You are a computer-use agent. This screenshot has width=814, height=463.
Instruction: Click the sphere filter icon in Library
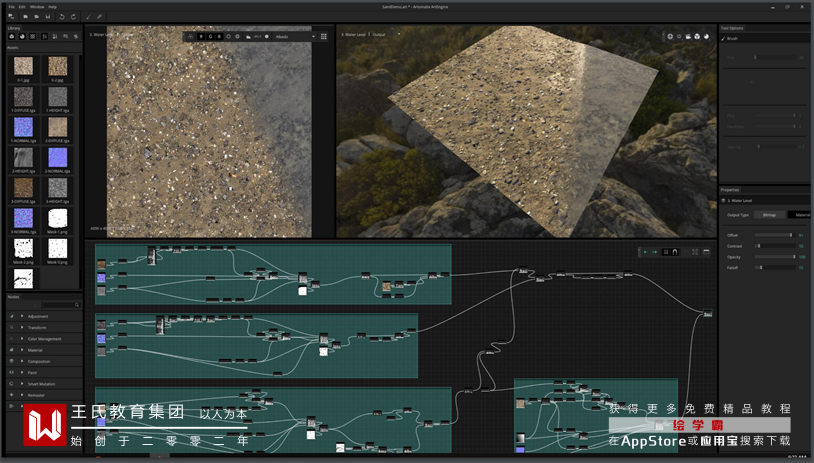click(x=22, y=36)
